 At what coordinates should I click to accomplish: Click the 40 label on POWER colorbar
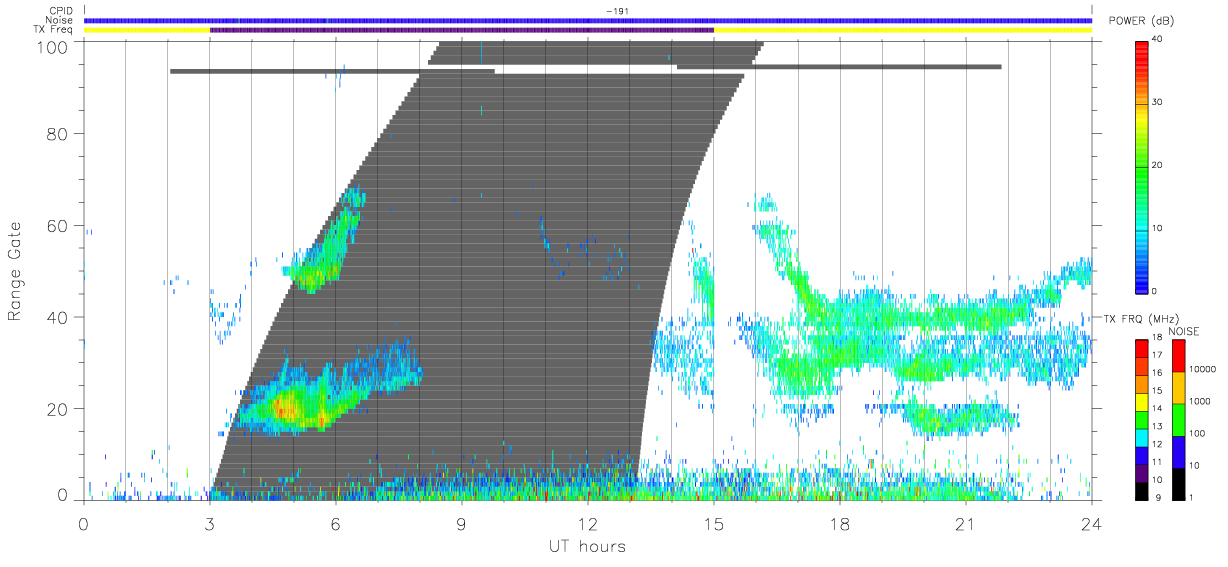coord(1158,40)
